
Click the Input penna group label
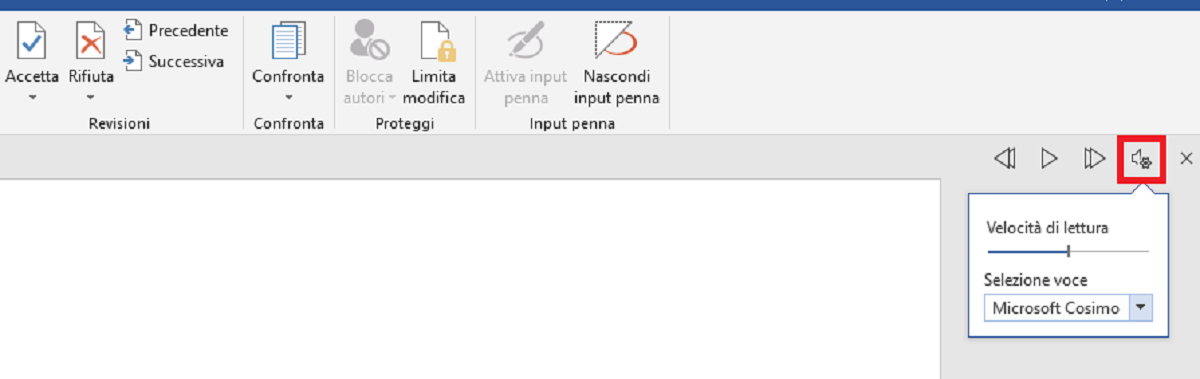click(x=572, y=124)
